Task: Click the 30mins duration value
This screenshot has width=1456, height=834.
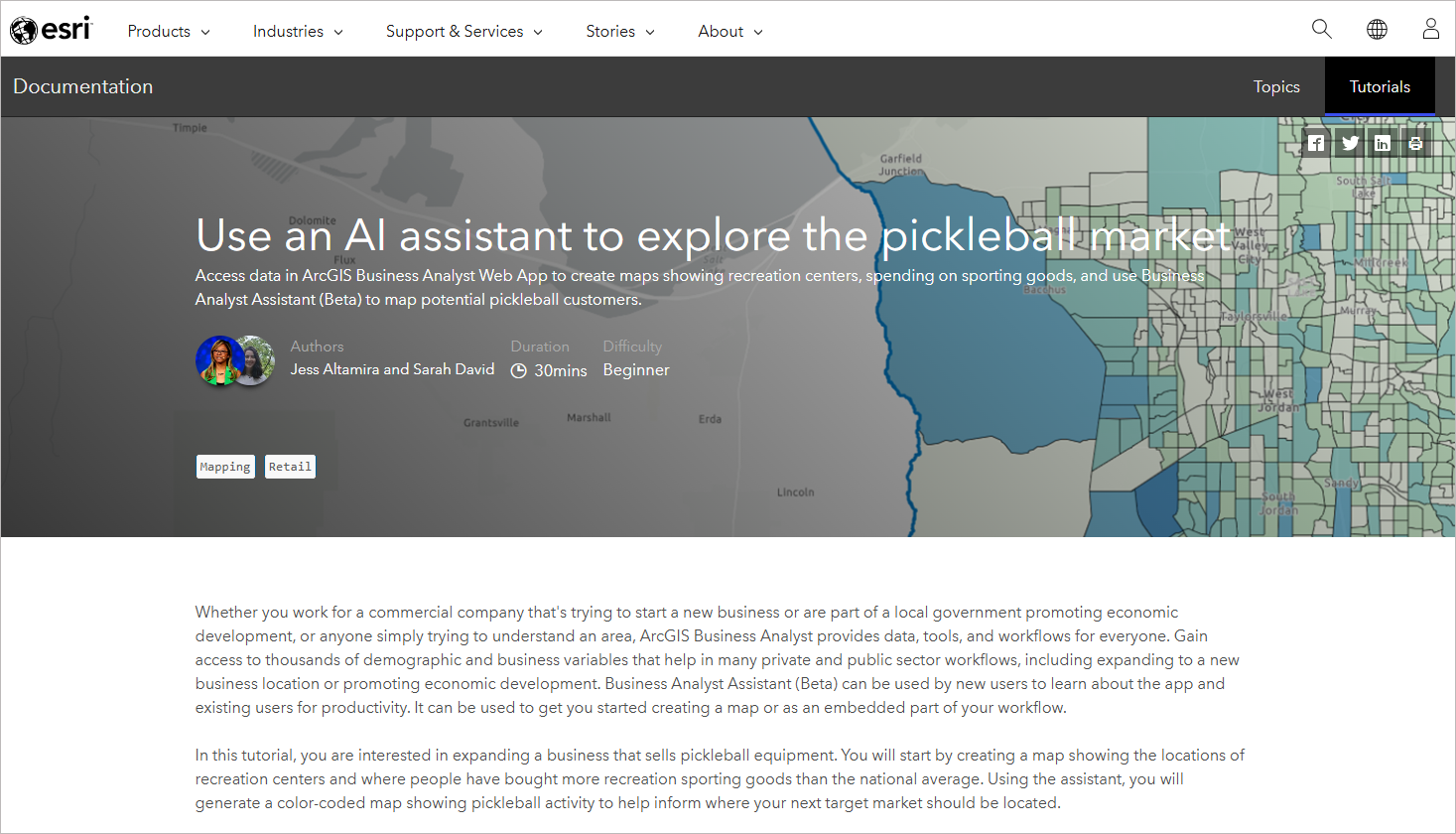Action: (x=561, y=370)
